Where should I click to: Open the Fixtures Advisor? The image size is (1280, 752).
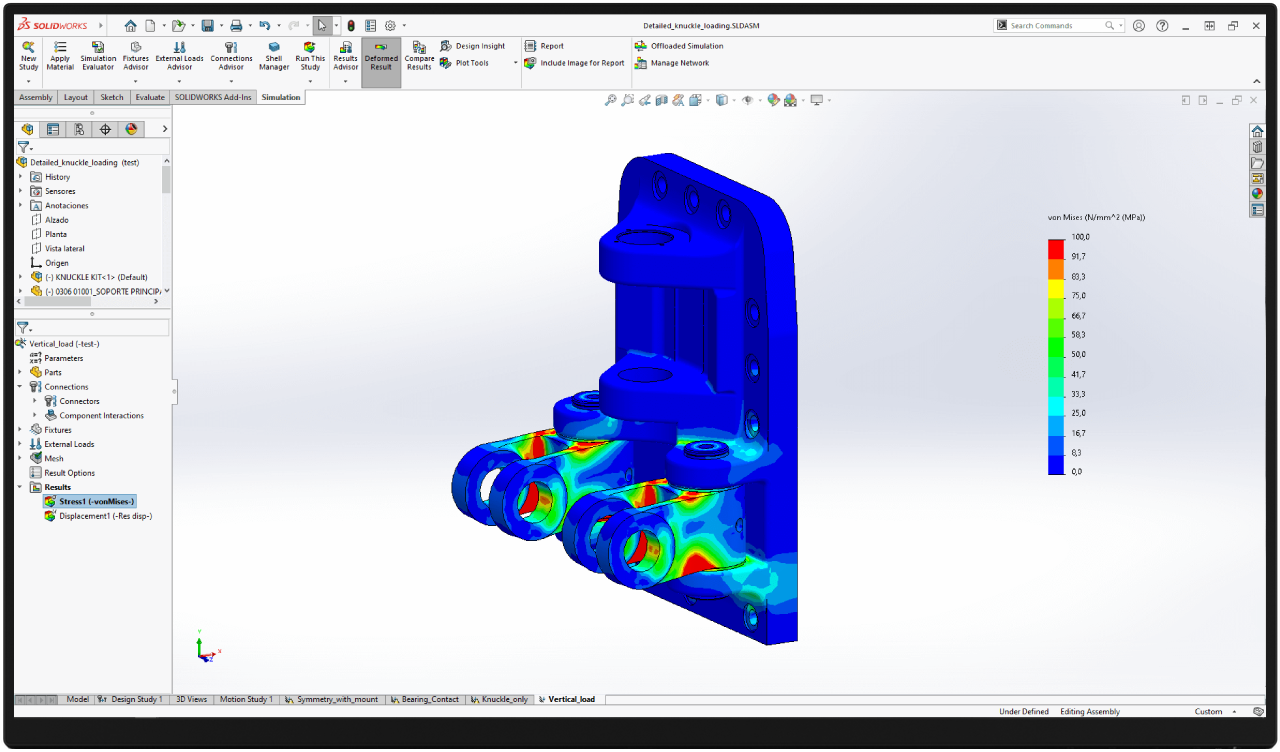pos(136,56)
